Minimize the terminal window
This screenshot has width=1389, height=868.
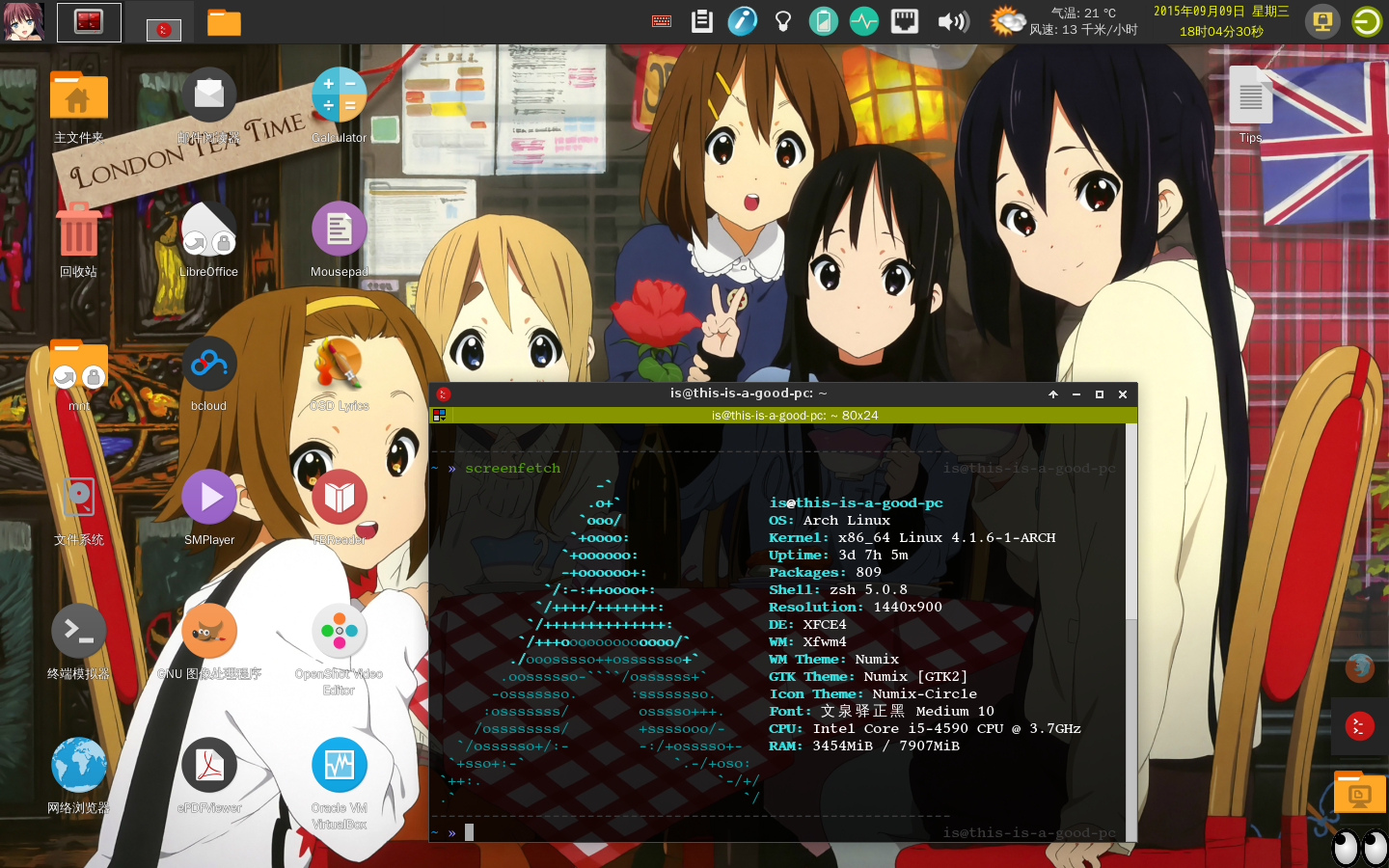click(1076, 394)
